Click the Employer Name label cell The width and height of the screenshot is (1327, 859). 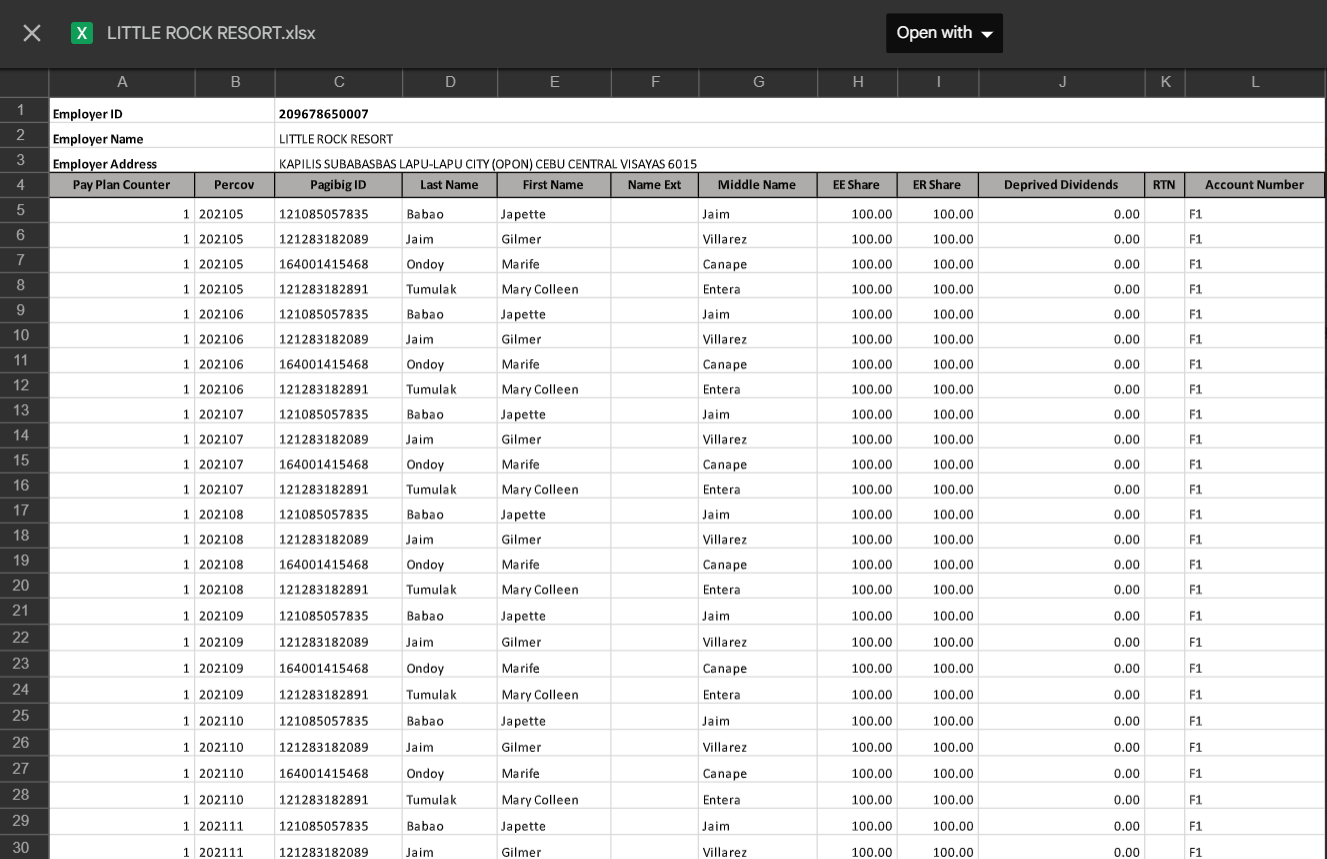pyautogui.click(x=162, y=135)
